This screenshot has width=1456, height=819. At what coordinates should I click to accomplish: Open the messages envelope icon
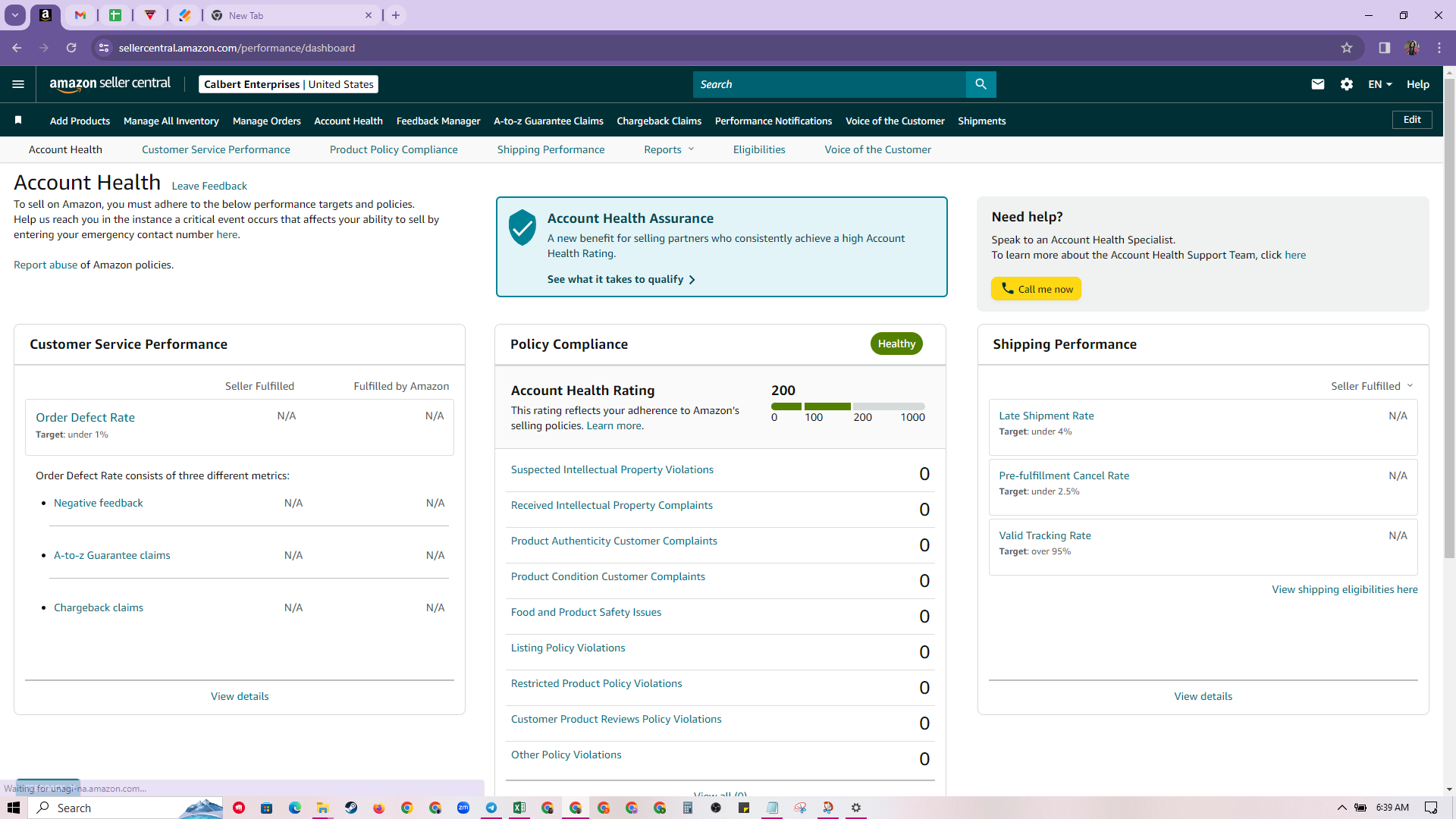pyautogui.click(x=1318, y=84)
